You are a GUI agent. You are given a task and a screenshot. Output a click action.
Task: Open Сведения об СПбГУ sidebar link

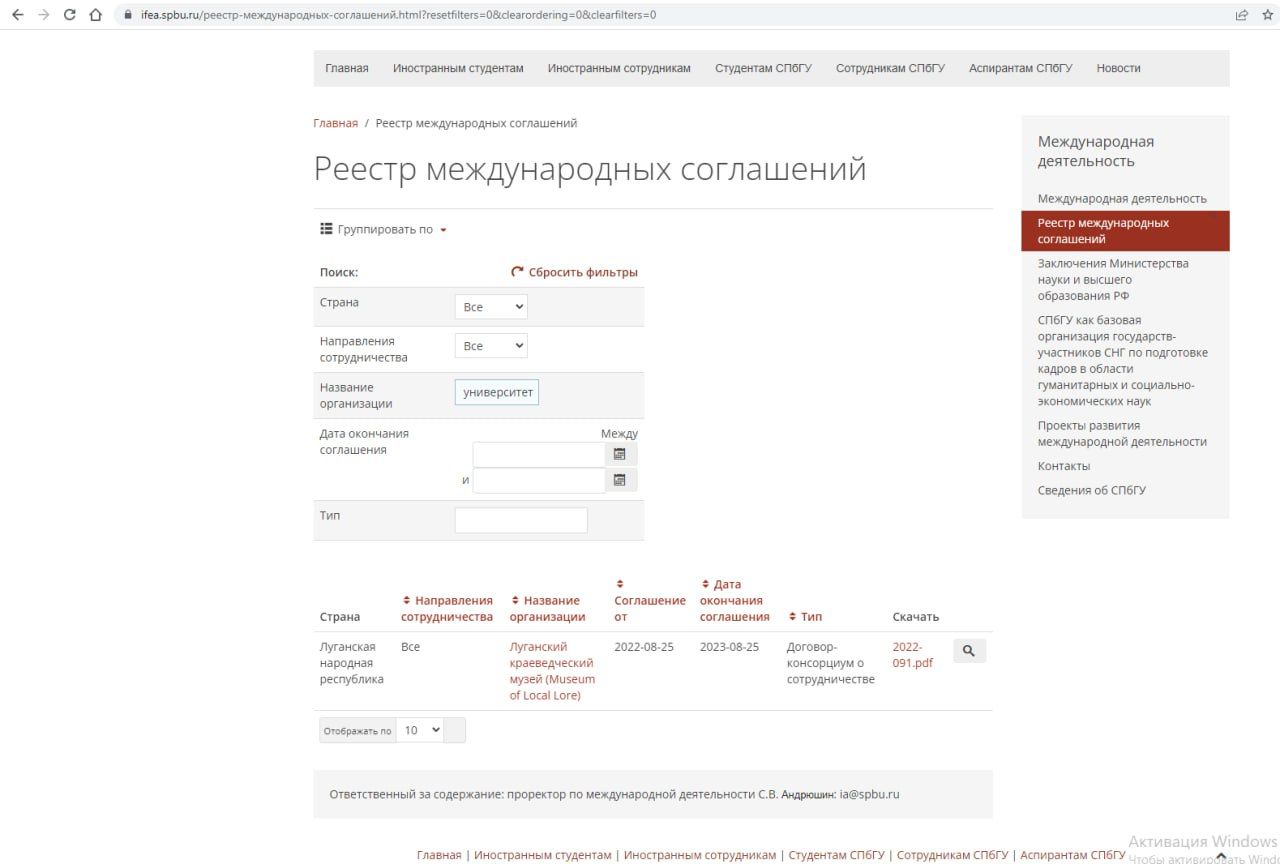[1092, 490]
